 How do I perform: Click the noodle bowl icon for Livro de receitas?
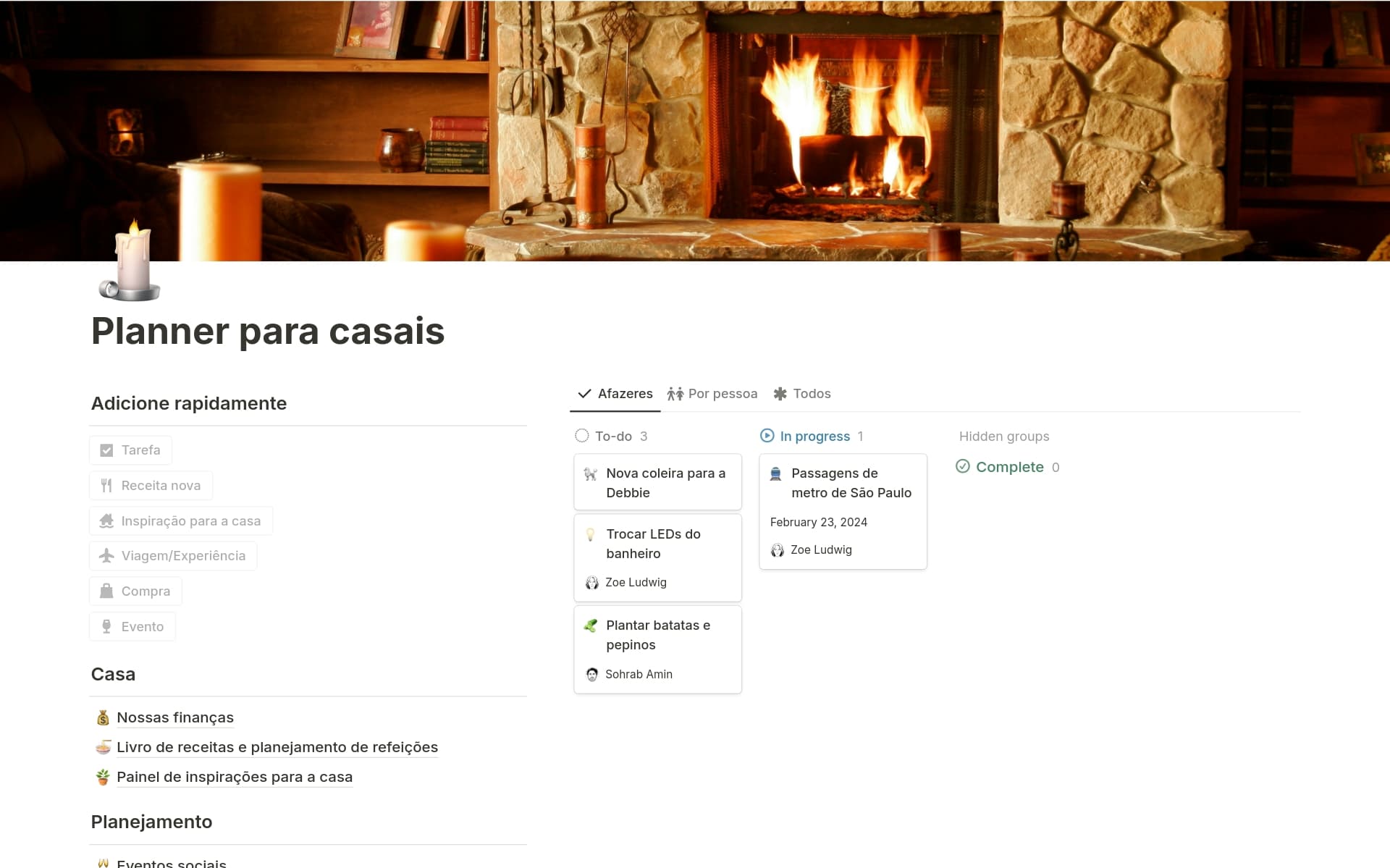tap(103, 747)
